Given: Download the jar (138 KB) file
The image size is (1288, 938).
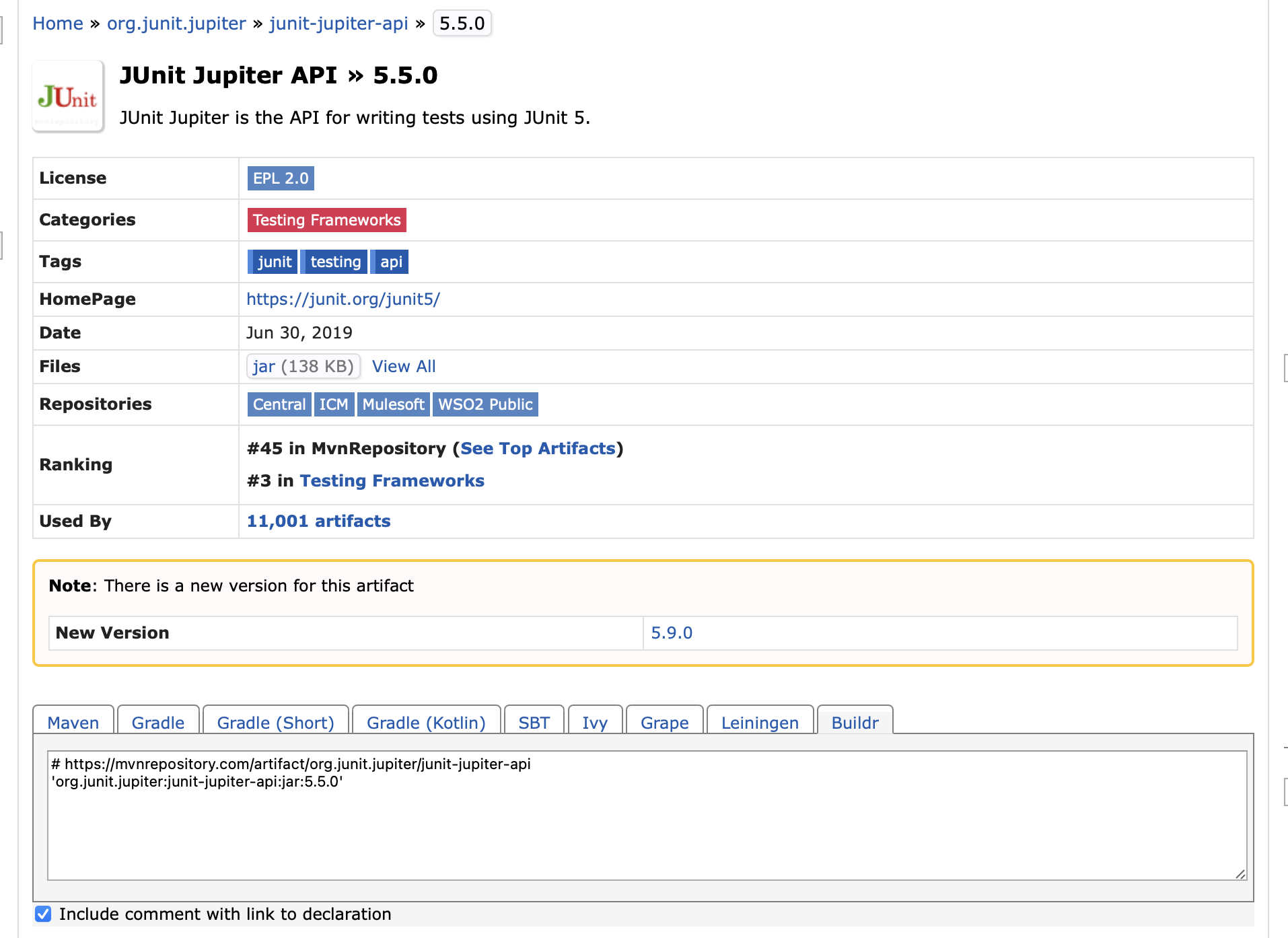Looking at the screenshot, I should pyautogui.click(x=303, y=367).
